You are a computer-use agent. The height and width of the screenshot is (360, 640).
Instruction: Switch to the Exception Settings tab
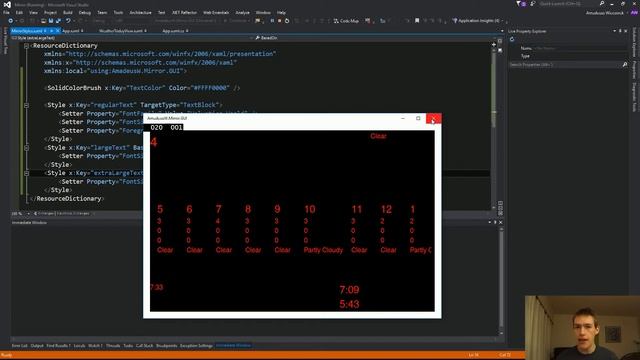(x=196, y=346)
